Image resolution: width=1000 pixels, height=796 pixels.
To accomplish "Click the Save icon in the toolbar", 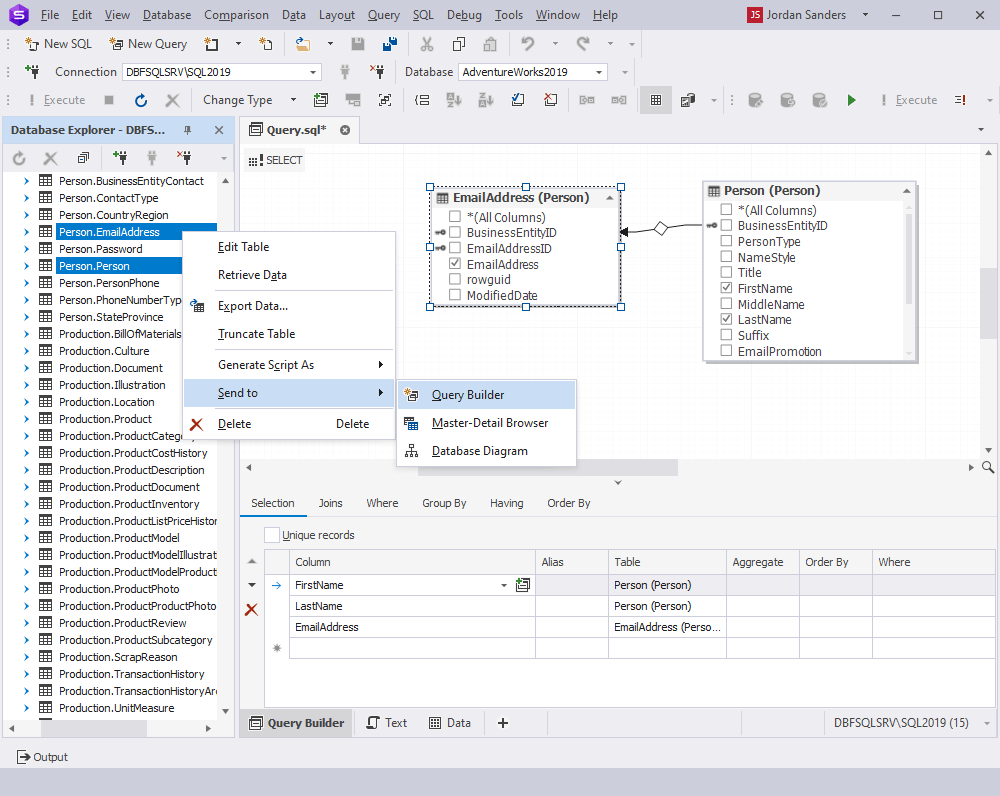I will (358, 44).
